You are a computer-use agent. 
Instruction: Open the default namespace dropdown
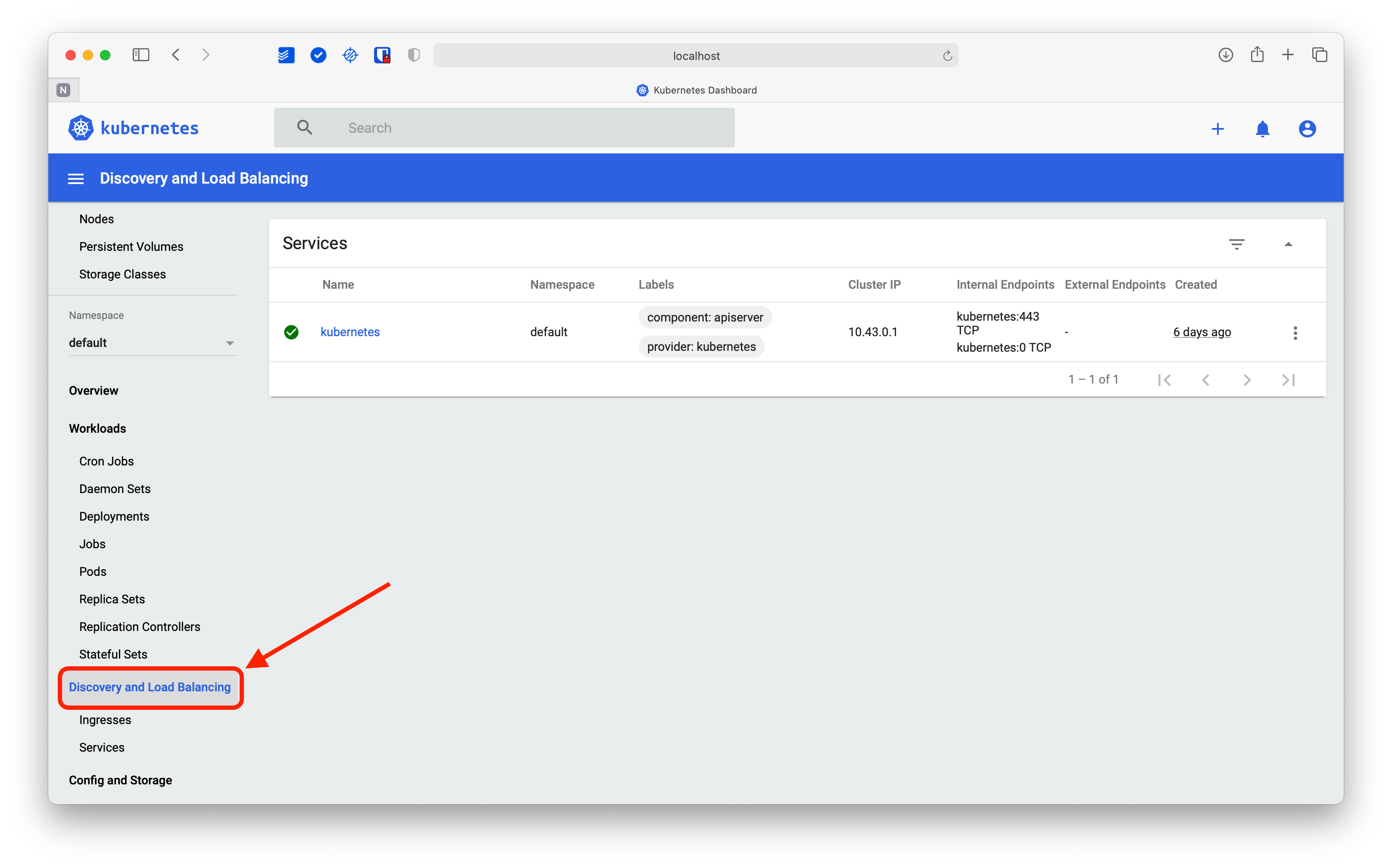coord(153,343)
